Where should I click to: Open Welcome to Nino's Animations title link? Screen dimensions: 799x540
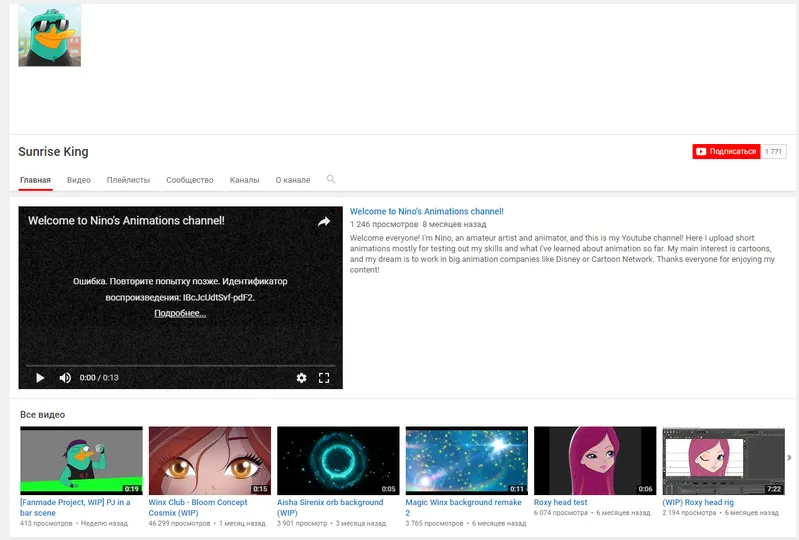tap(426, 212)
